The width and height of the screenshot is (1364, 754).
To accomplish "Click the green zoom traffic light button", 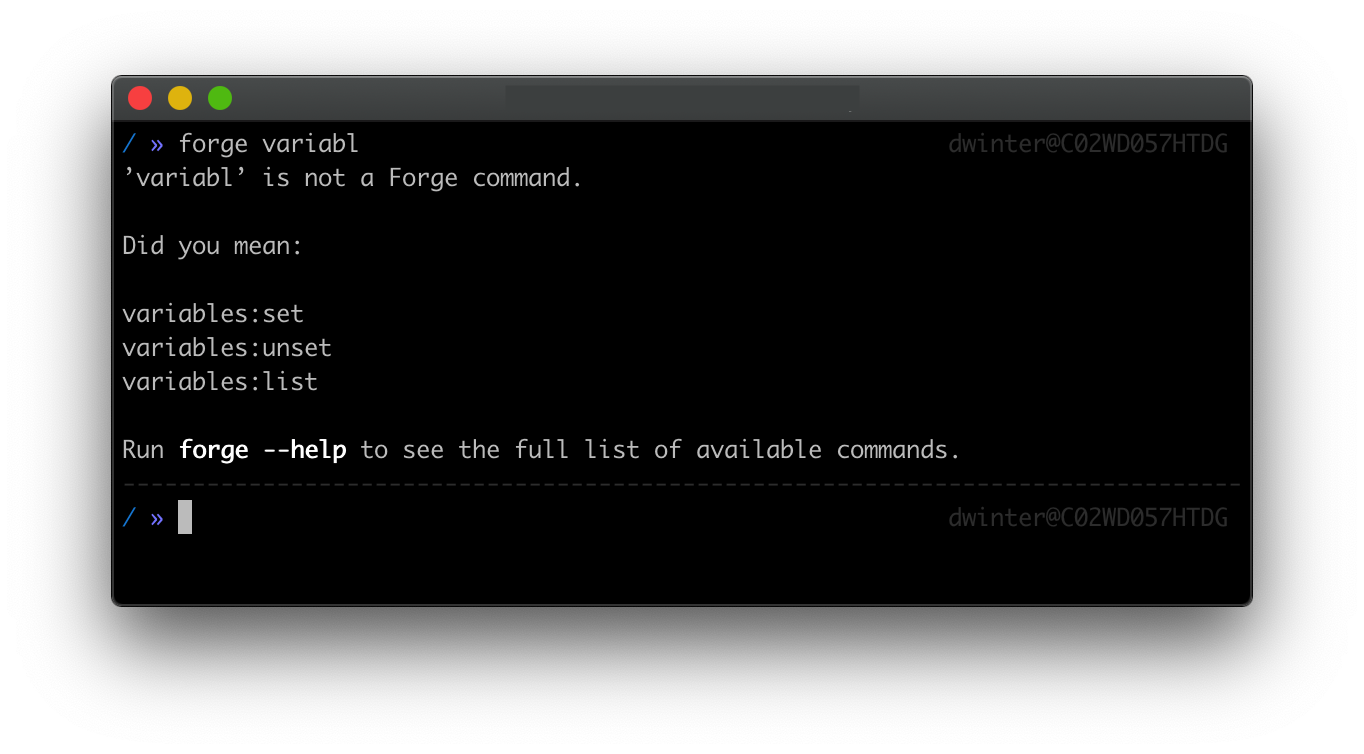I will tap(219, 98).
